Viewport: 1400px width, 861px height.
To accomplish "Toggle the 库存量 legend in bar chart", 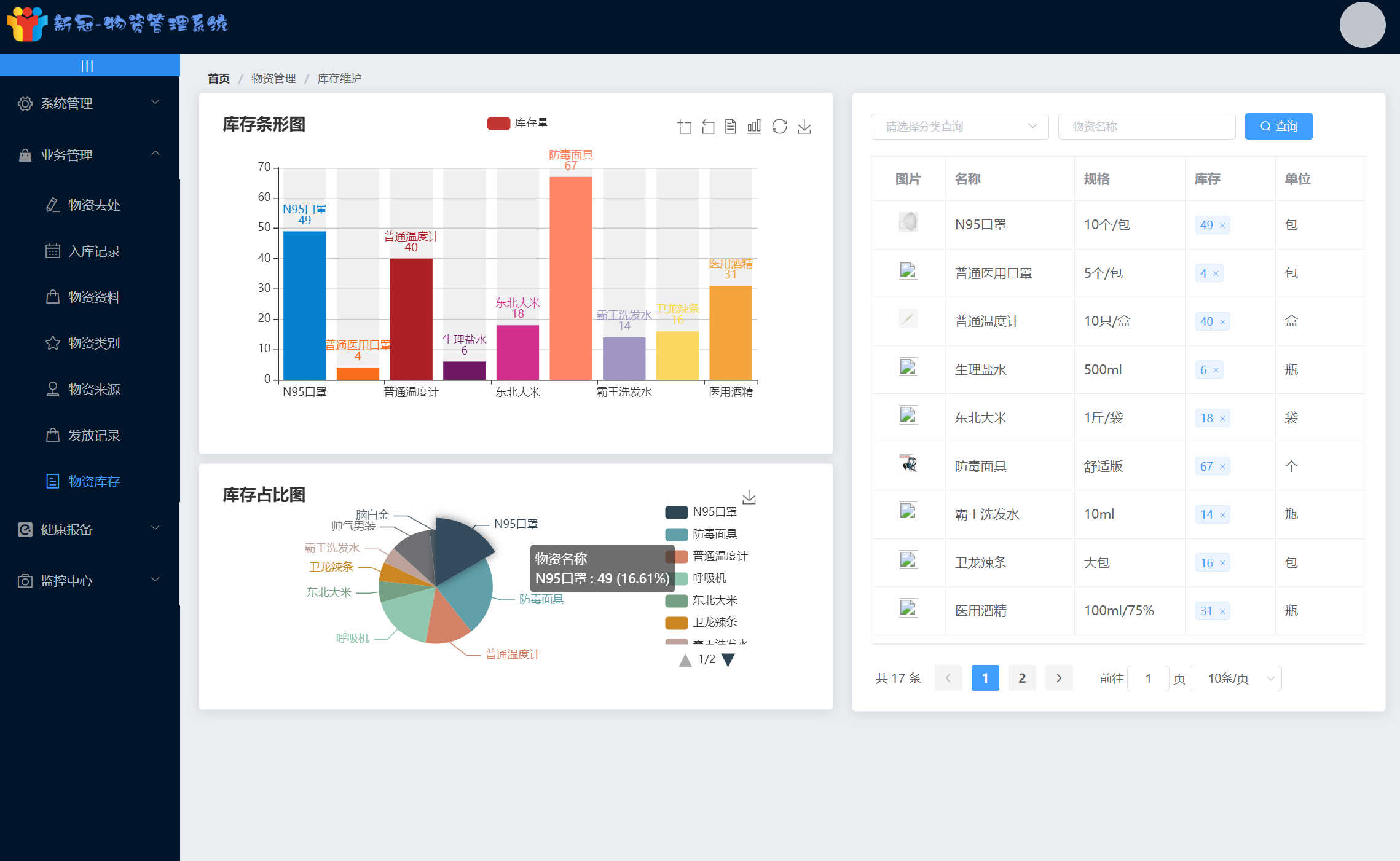I will click(x=517, y=123).
